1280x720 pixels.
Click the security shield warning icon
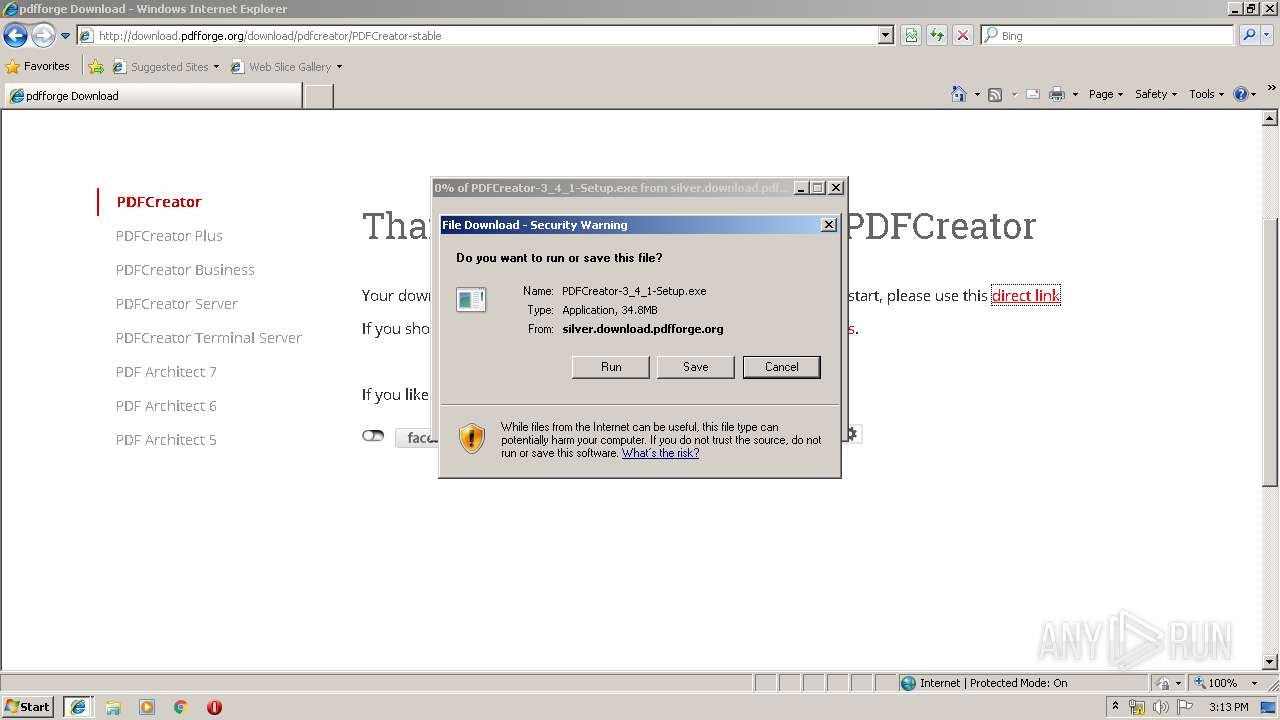(x=472, y=438)
